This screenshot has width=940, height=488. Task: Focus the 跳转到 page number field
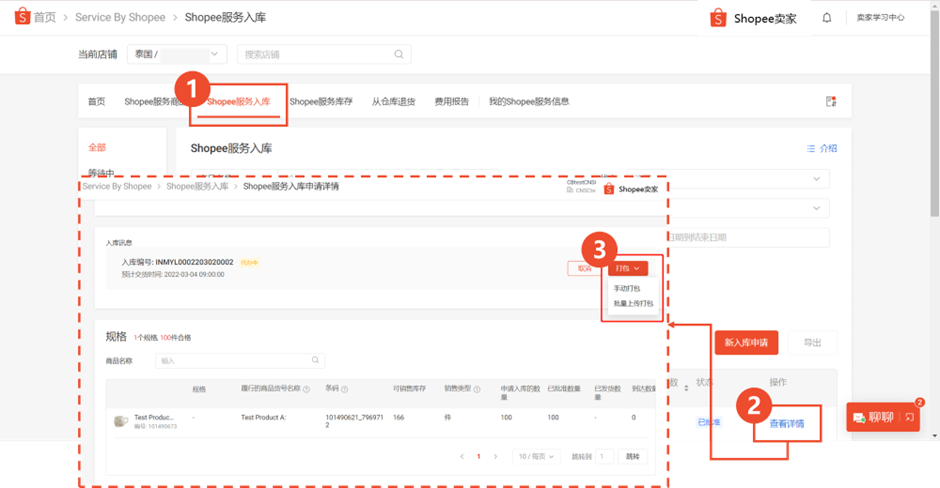tap(604, 456)
